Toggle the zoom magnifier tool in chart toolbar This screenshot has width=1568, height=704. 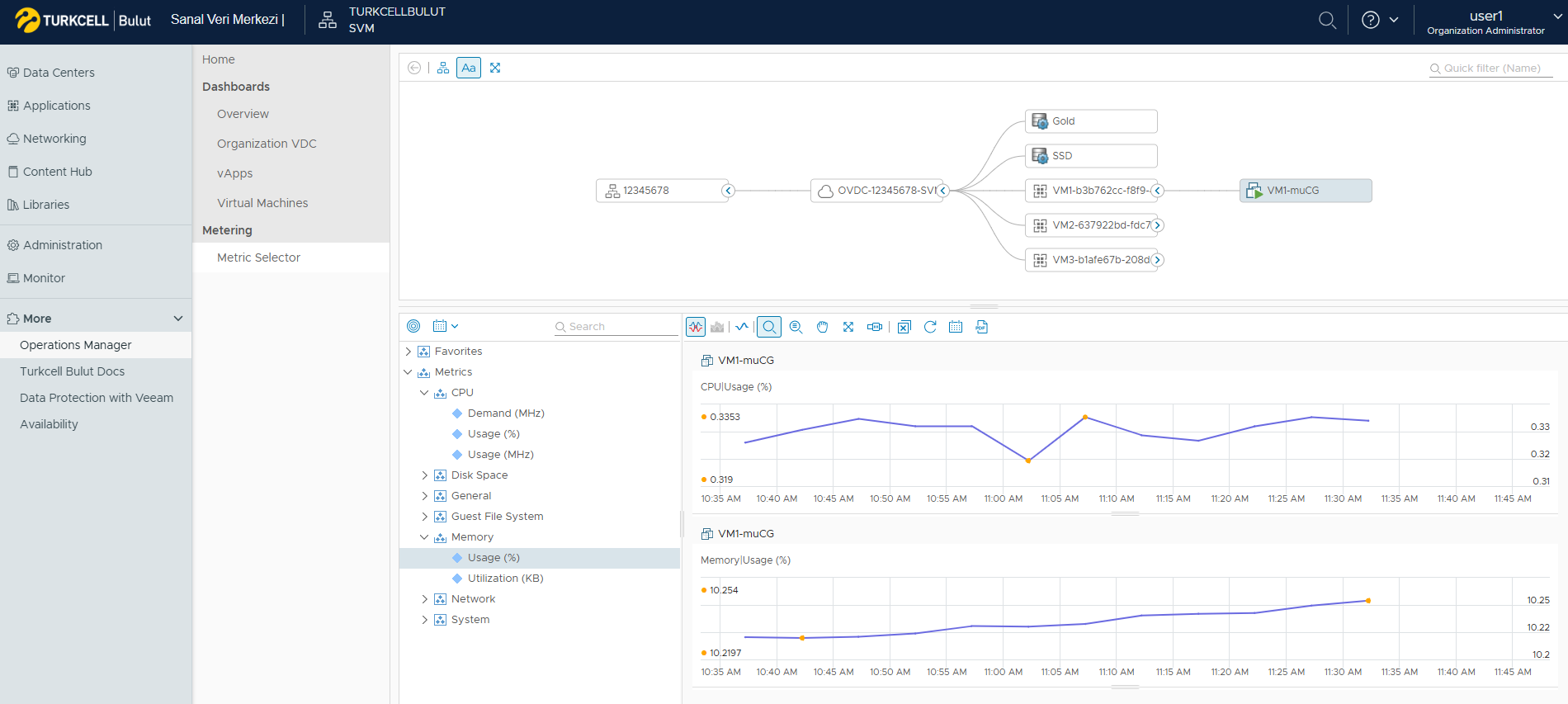(769, 327)
